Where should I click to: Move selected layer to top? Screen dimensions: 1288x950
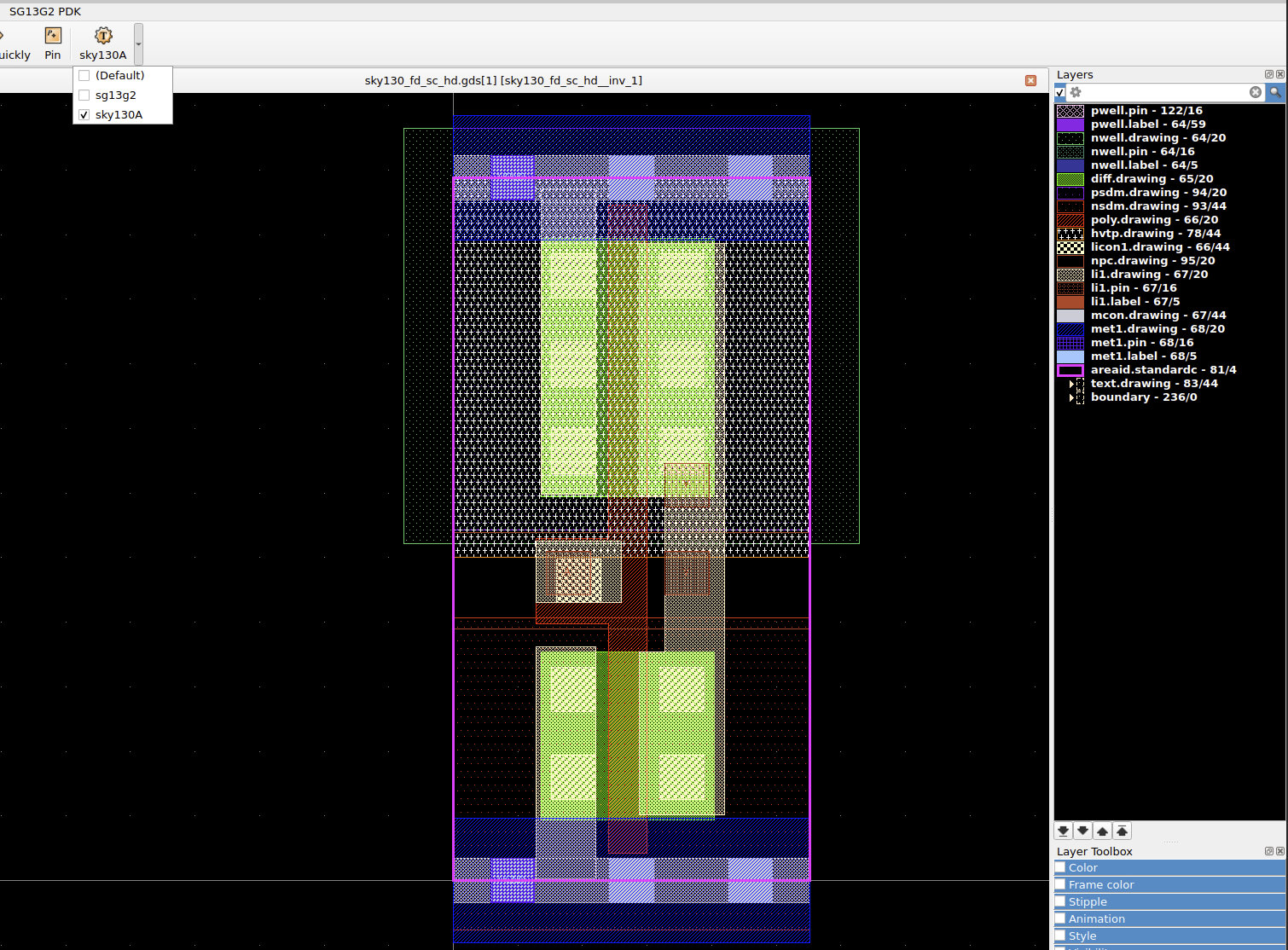point(1123,831)
